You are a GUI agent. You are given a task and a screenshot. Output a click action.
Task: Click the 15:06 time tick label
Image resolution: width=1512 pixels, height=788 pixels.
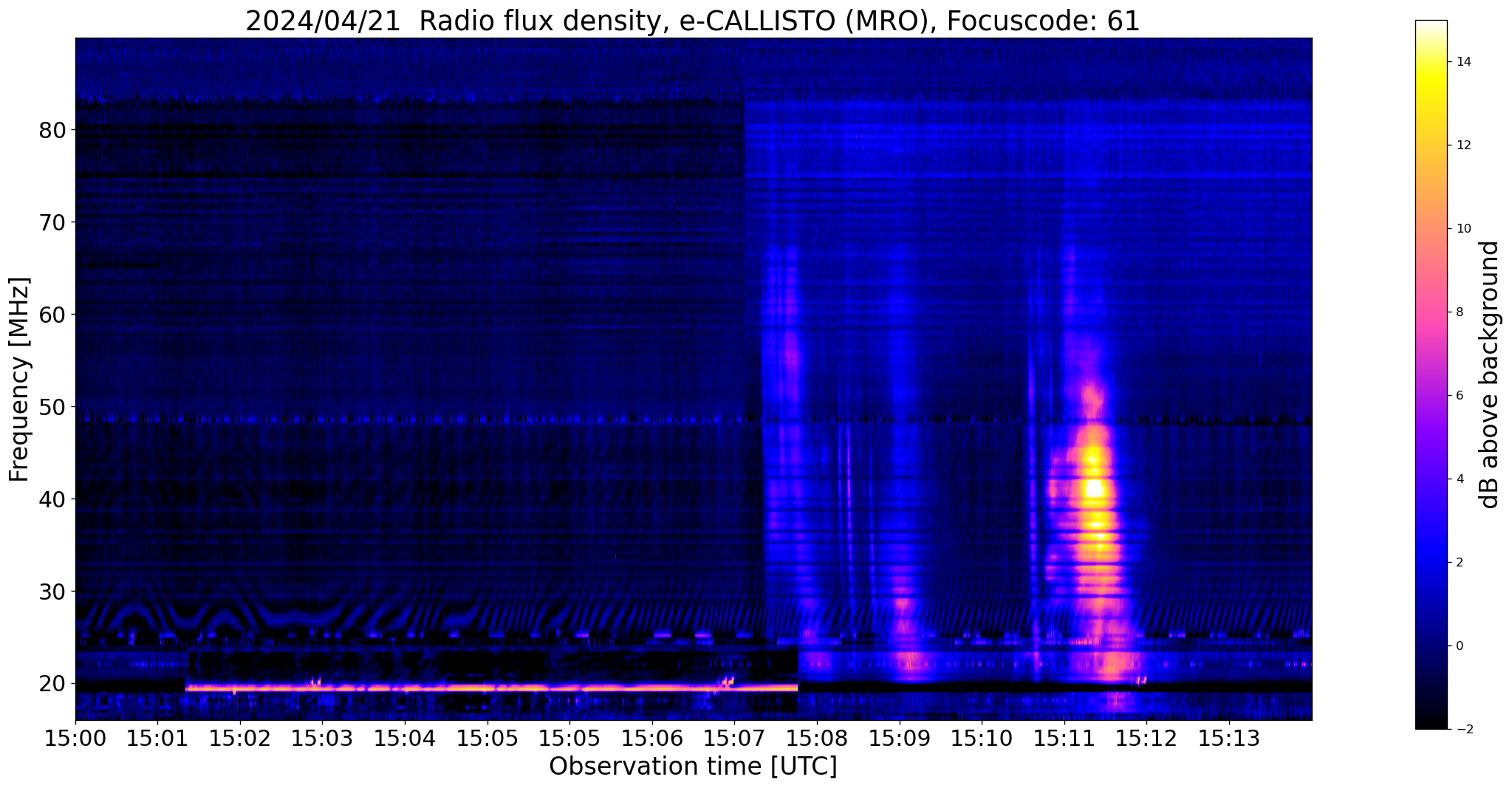pos(652,739)
